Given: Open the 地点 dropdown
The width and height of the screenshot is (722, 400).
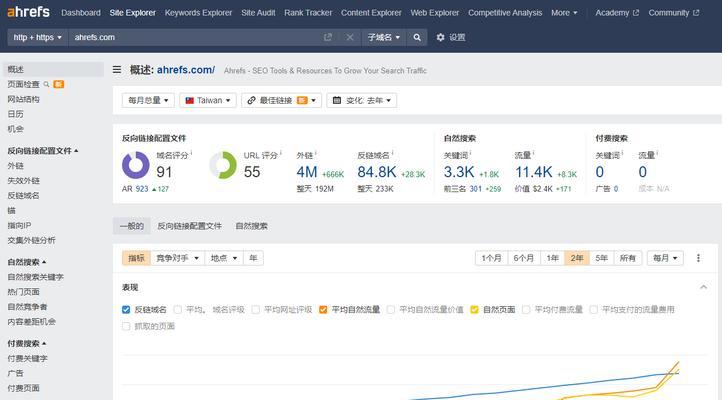Looking at the screenshot, I should tap(224, 258).
